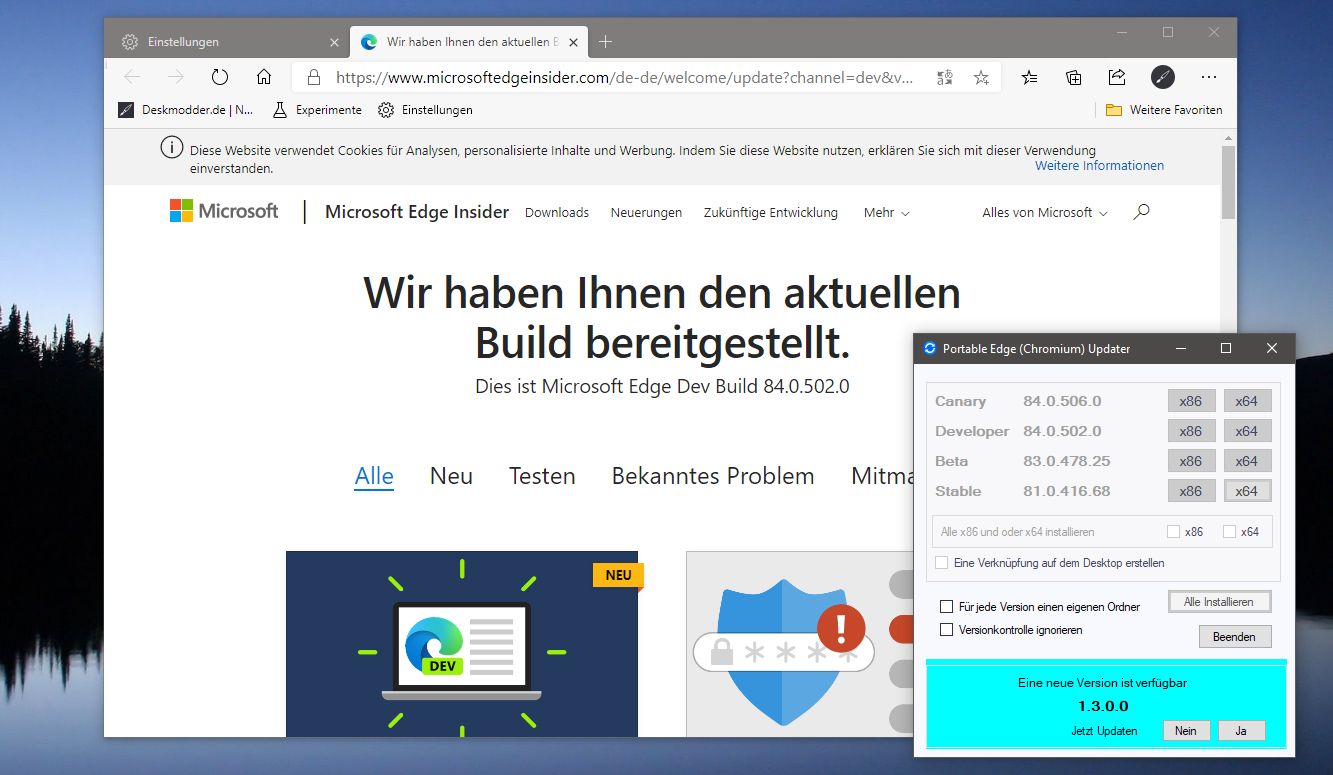Click the Alle Installieren button
This screenshot has width=1333, height=775.
click(x=1219, y=602)
